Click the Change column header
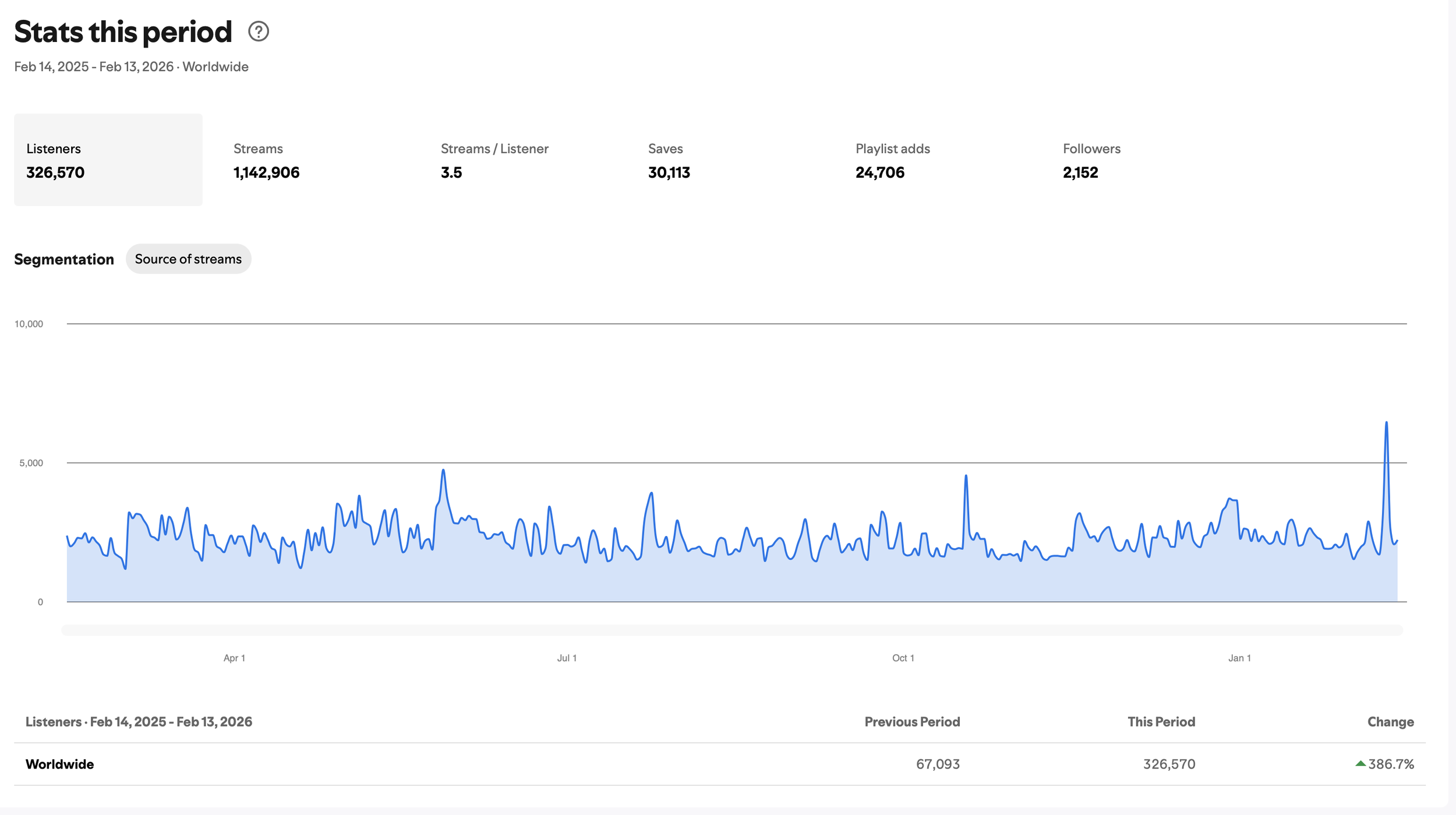 click(x=1390, y=722)
